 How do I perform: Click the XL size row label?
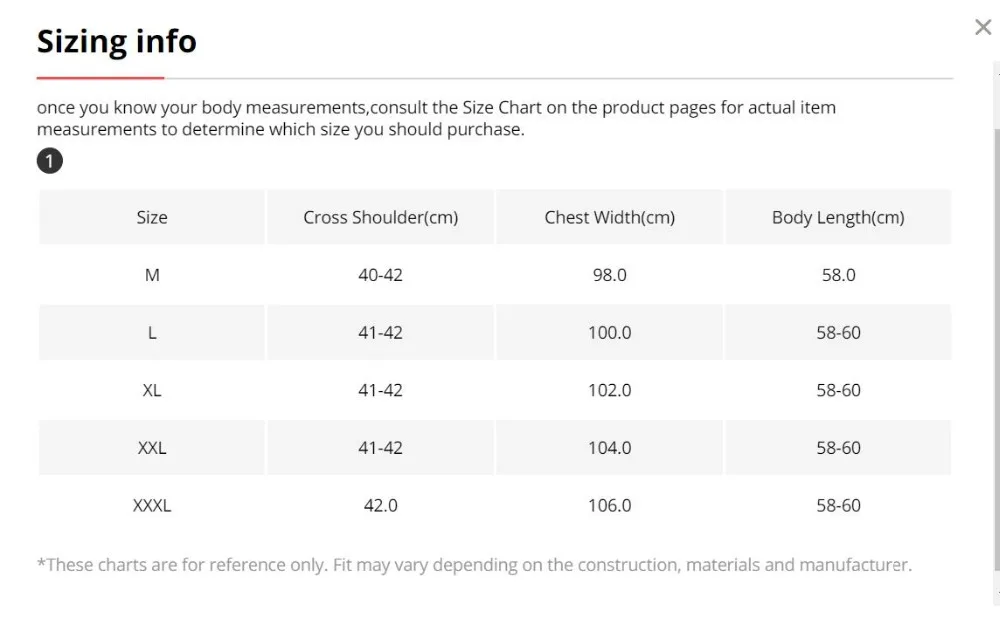point(152,390)
